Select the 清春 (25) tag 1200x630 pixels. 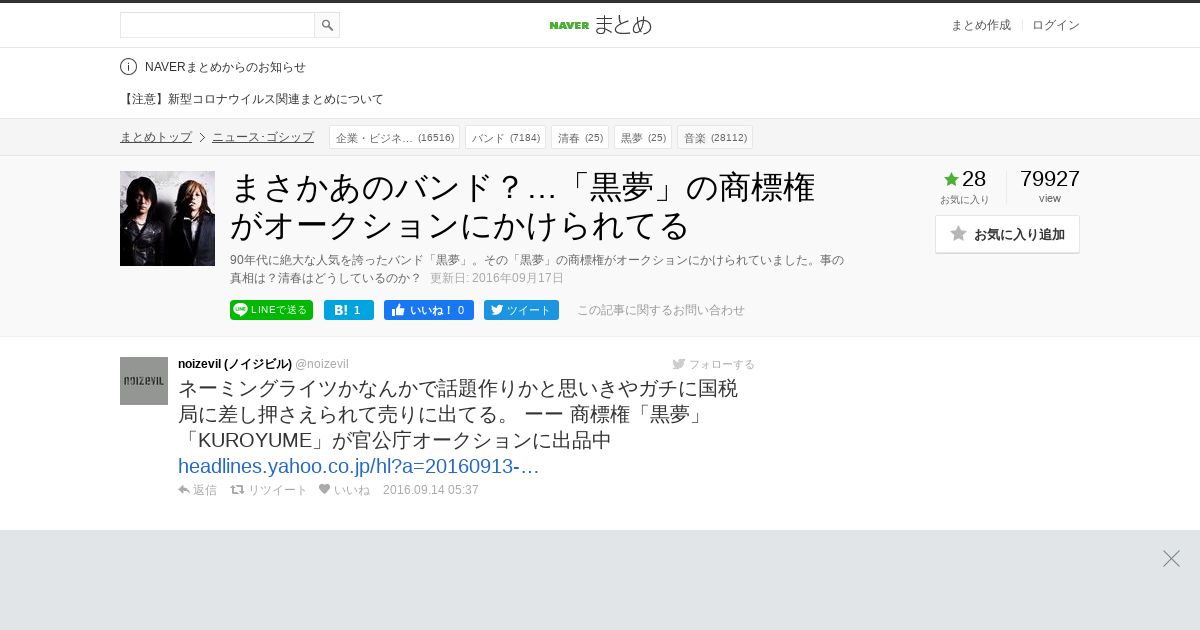(x=580, y=137)
